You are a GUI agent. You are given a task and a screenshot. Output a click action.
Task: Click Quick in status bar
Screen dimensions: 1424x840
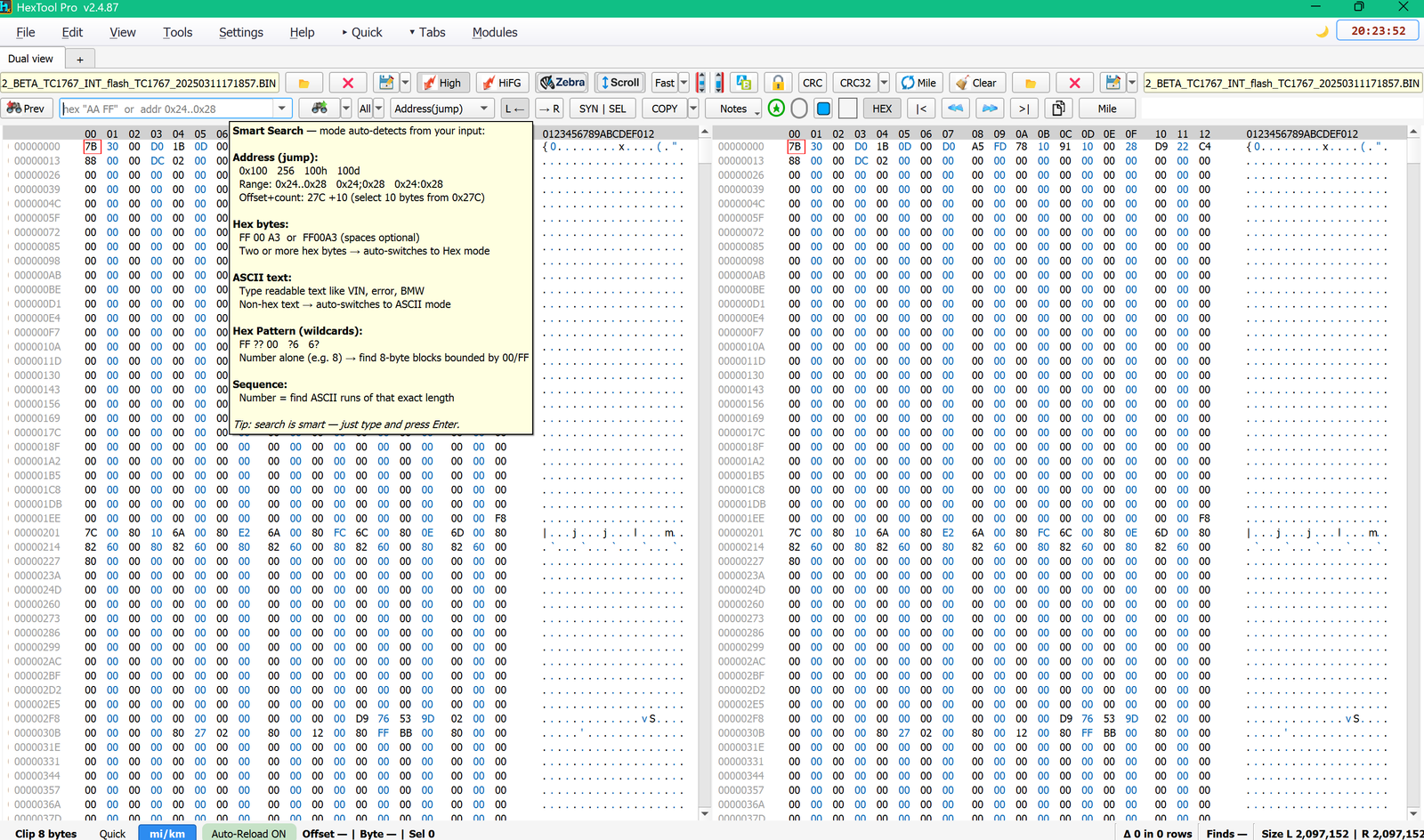pyautogui.click(x=112, y=834)
